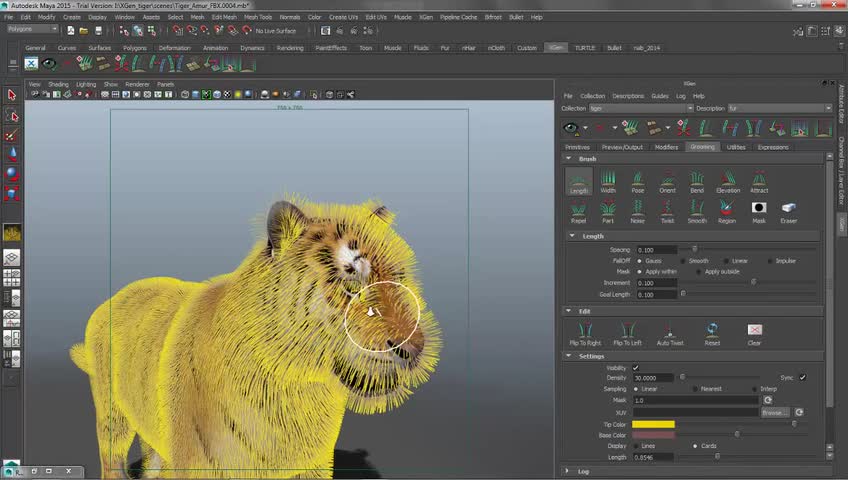
Task: Pick the Noise brush
Action: [638, 210]
